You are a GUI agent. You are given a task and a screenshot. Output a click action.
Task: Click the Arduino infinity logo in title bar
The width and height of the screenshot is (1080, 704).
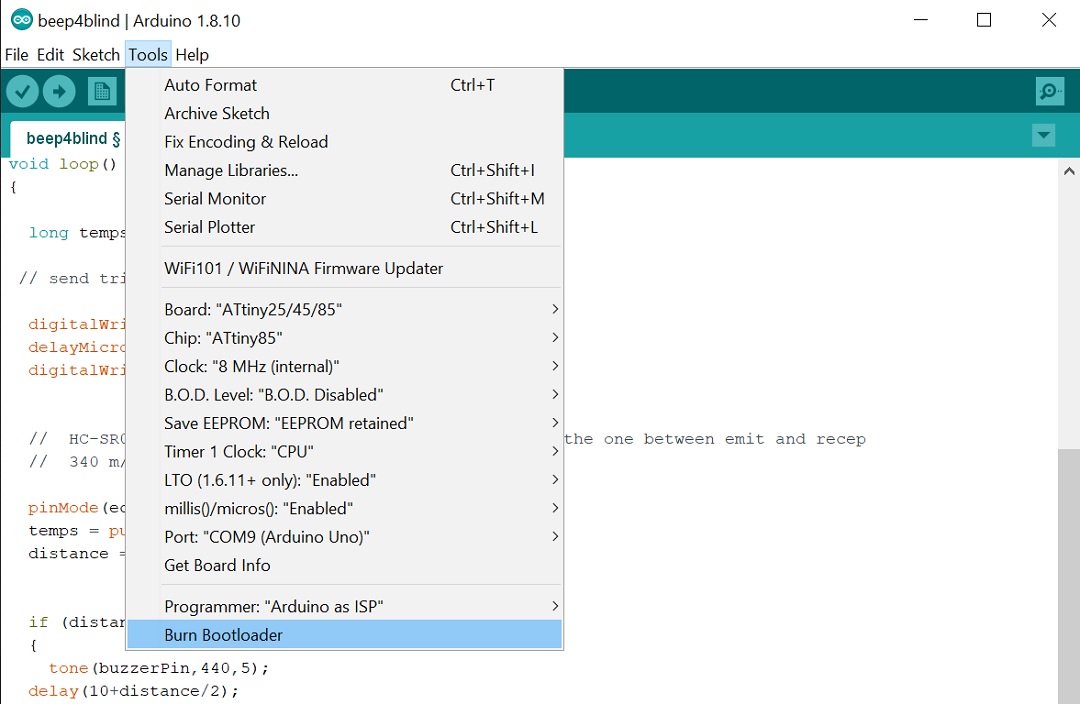pyautogui.click(x=21, y=20)
